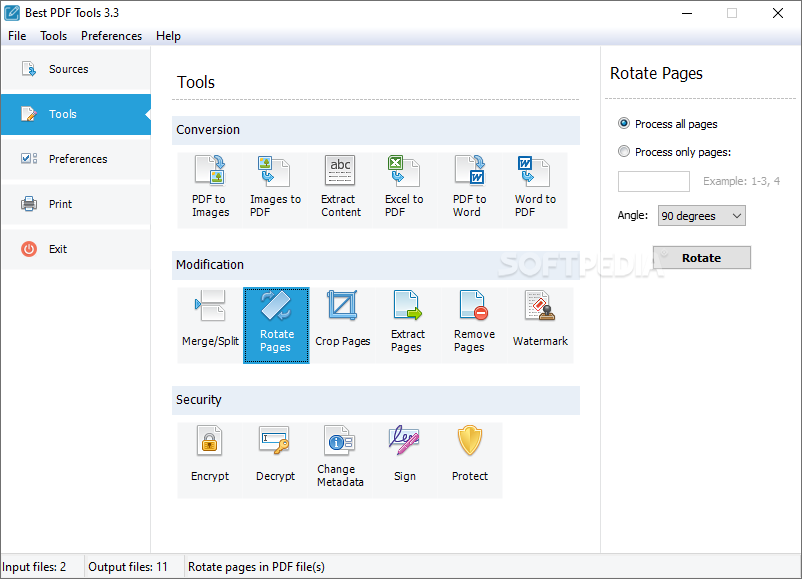802x579 pixels.
Task: Select the Extract Content tool
Action: [341, 190]
